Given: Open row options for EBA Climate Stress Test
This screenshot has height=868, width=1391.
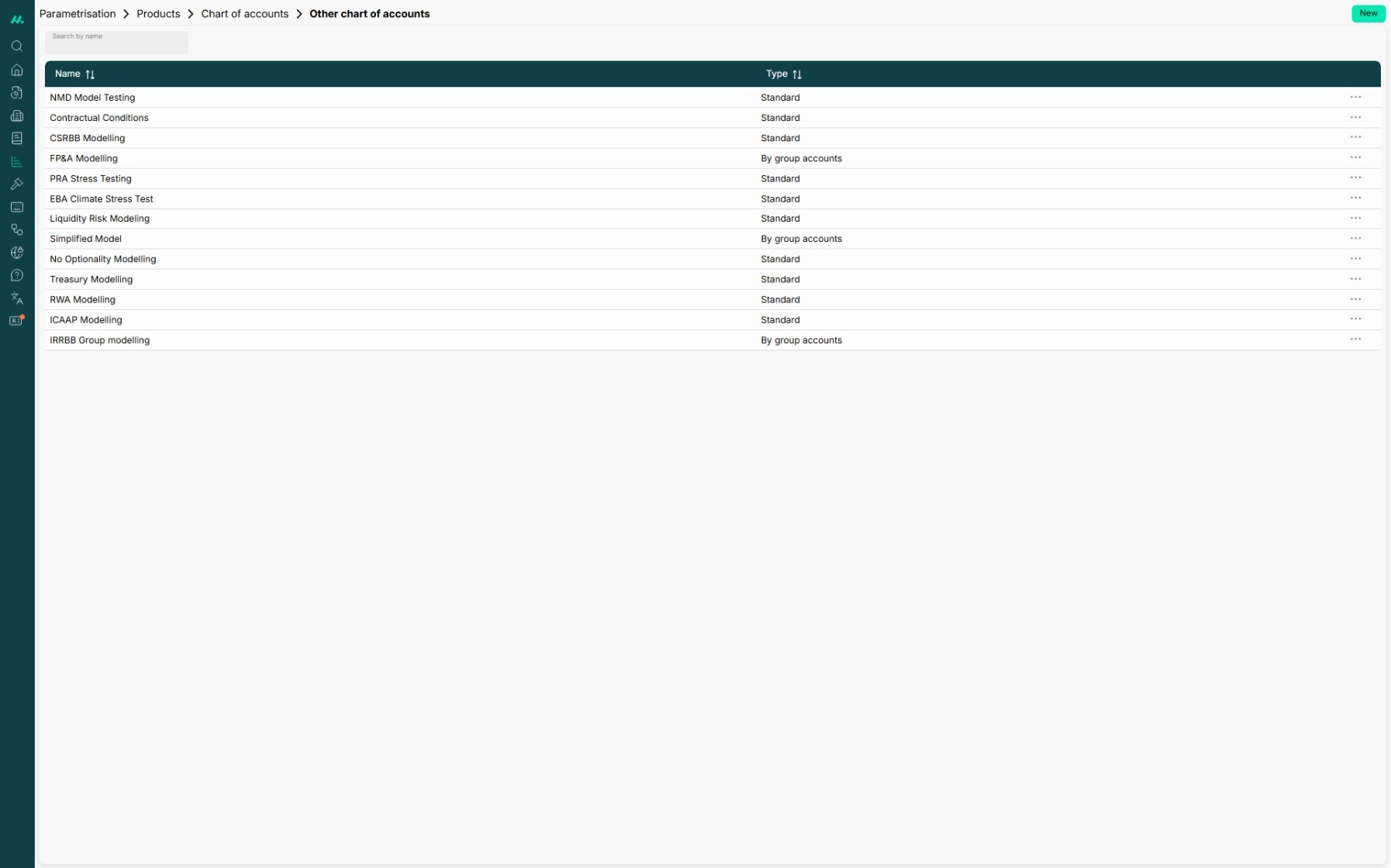Looking at the screenshot, I should pos(1355,198).
